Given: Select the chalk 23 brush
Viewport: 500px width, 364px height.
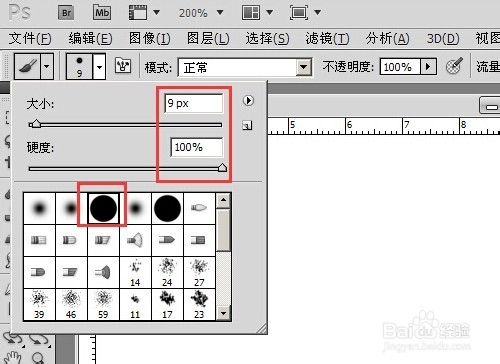Looking at the screenshot, I should [199, 304].
